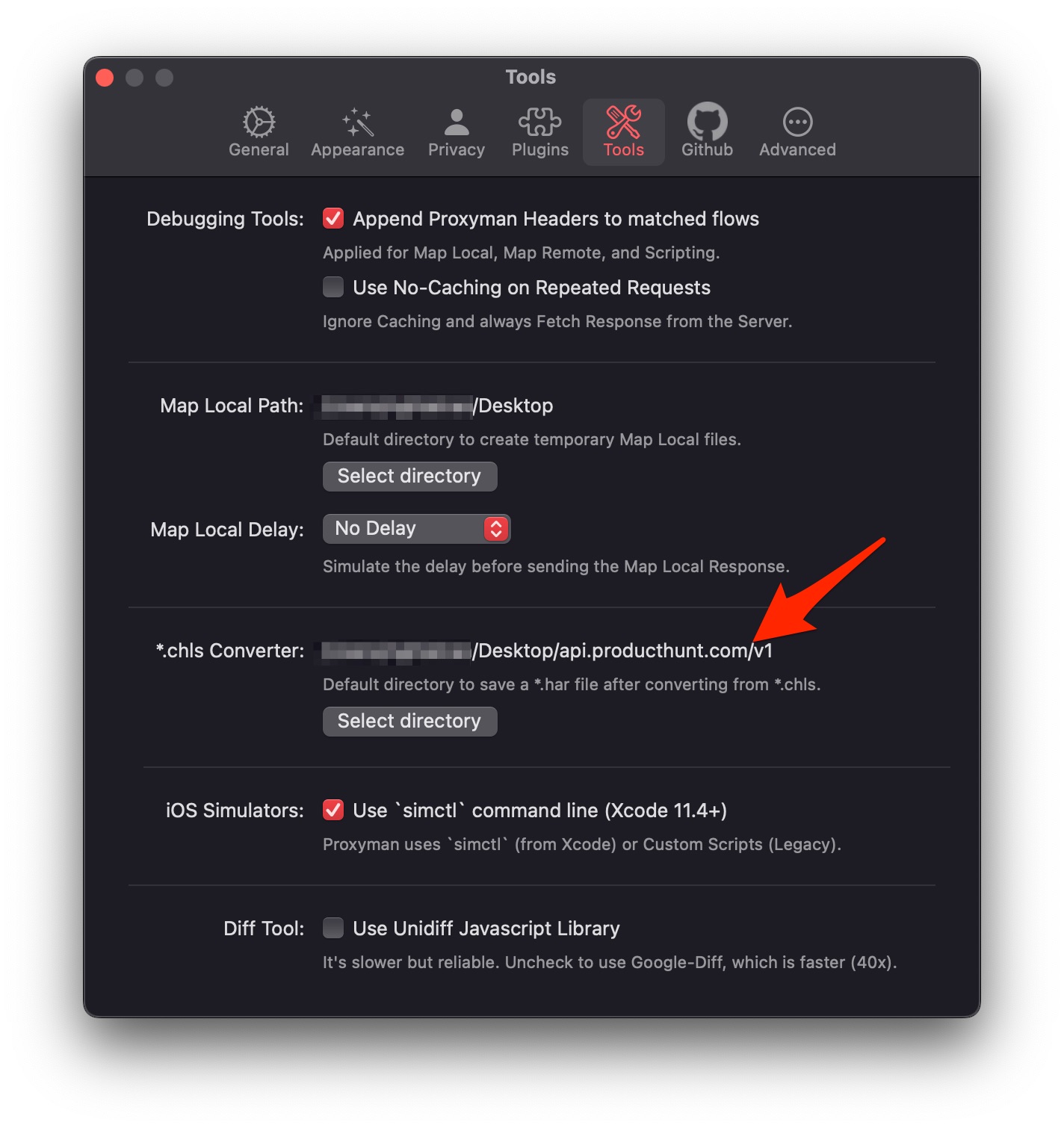
Task: Open the Map Local Delay dropdown
Action: pyautogui.click(x=416, y=529)
